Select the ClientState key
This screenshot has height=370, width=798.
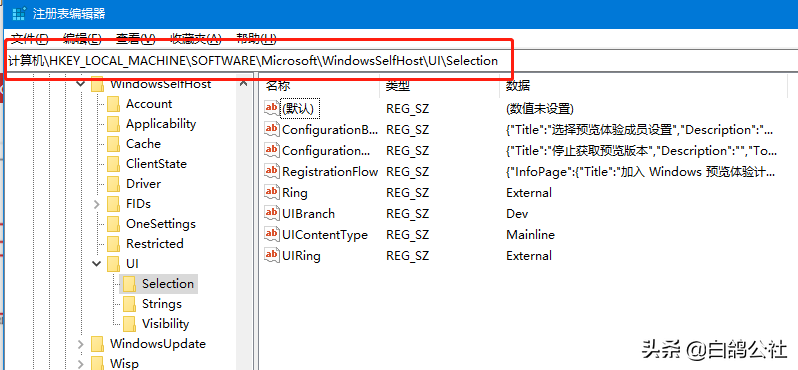(156, 164)
